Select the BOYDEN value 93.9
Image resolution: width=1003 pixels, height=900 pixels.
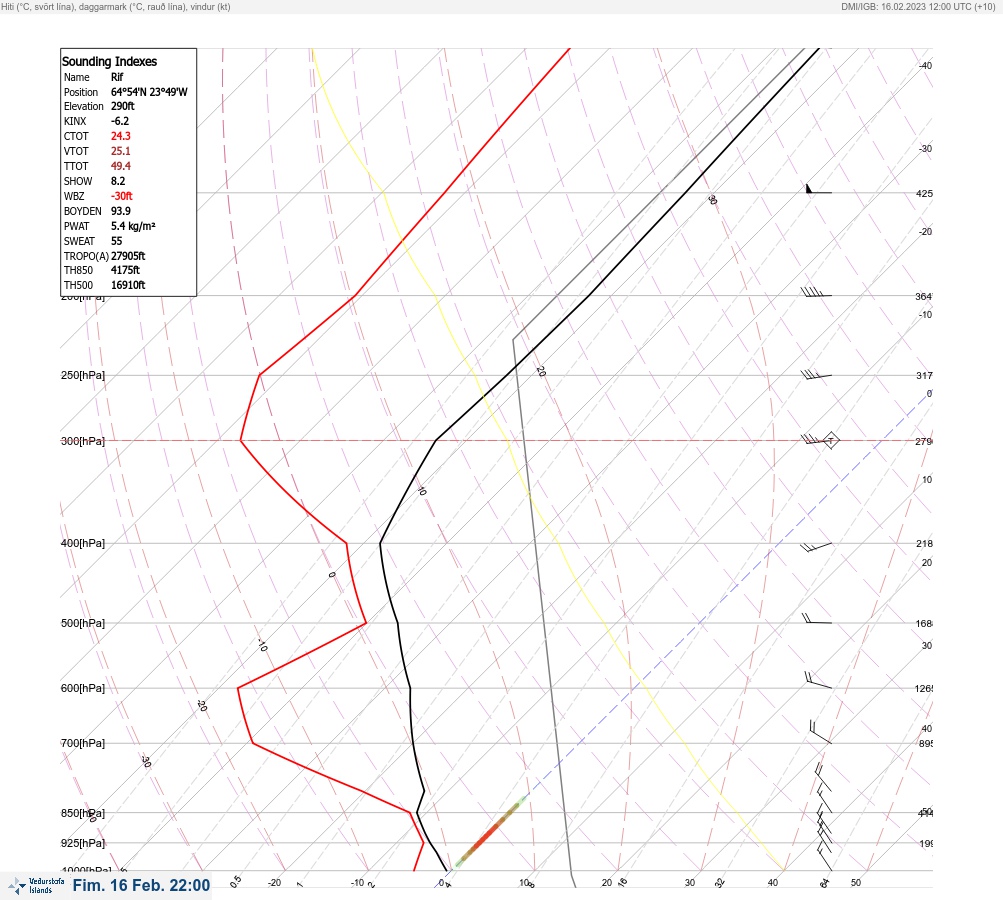coord(121,211)
